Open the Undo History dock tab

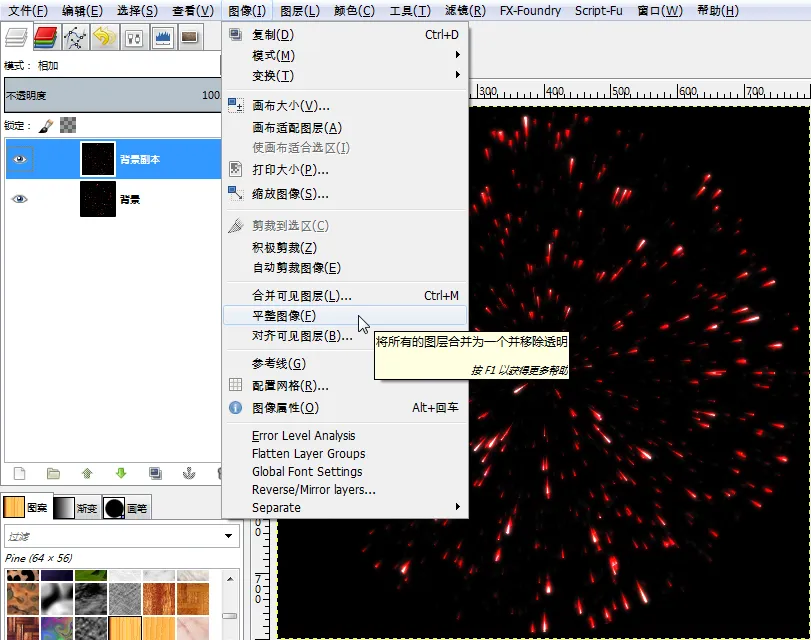pyautogui.click(x=104, y=37)
